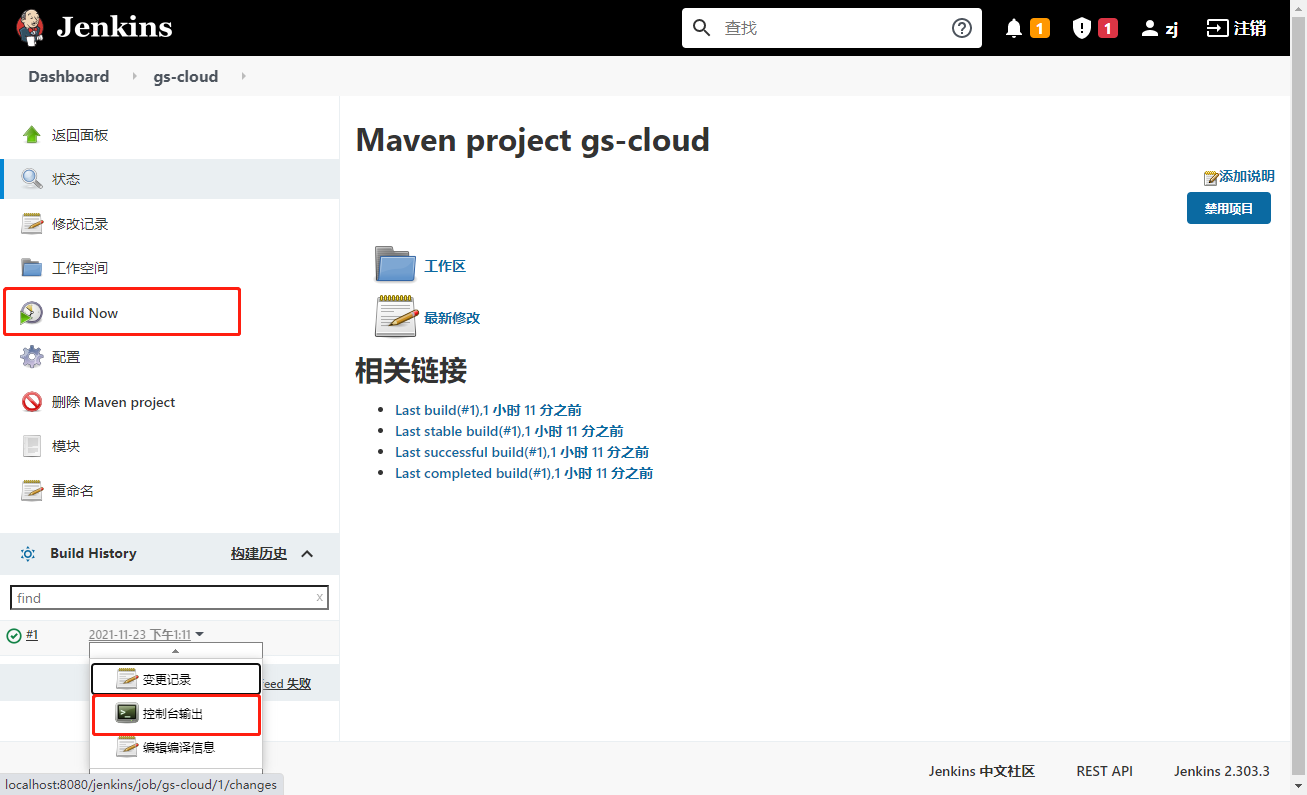Viewport: 1307px width, 795px height.
Task: Click the logout arrow icon
Action: click(x=1217, y=28)
